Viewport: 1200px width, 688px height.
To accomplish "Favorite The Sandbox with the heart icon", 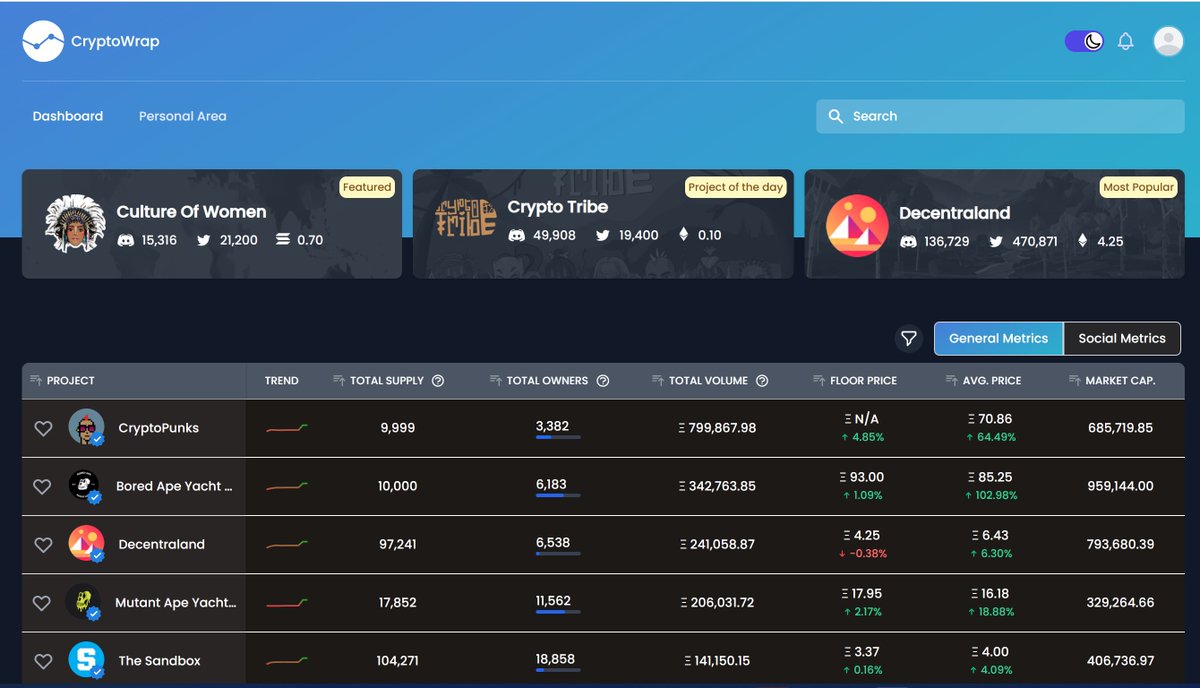I will [43, 661].
